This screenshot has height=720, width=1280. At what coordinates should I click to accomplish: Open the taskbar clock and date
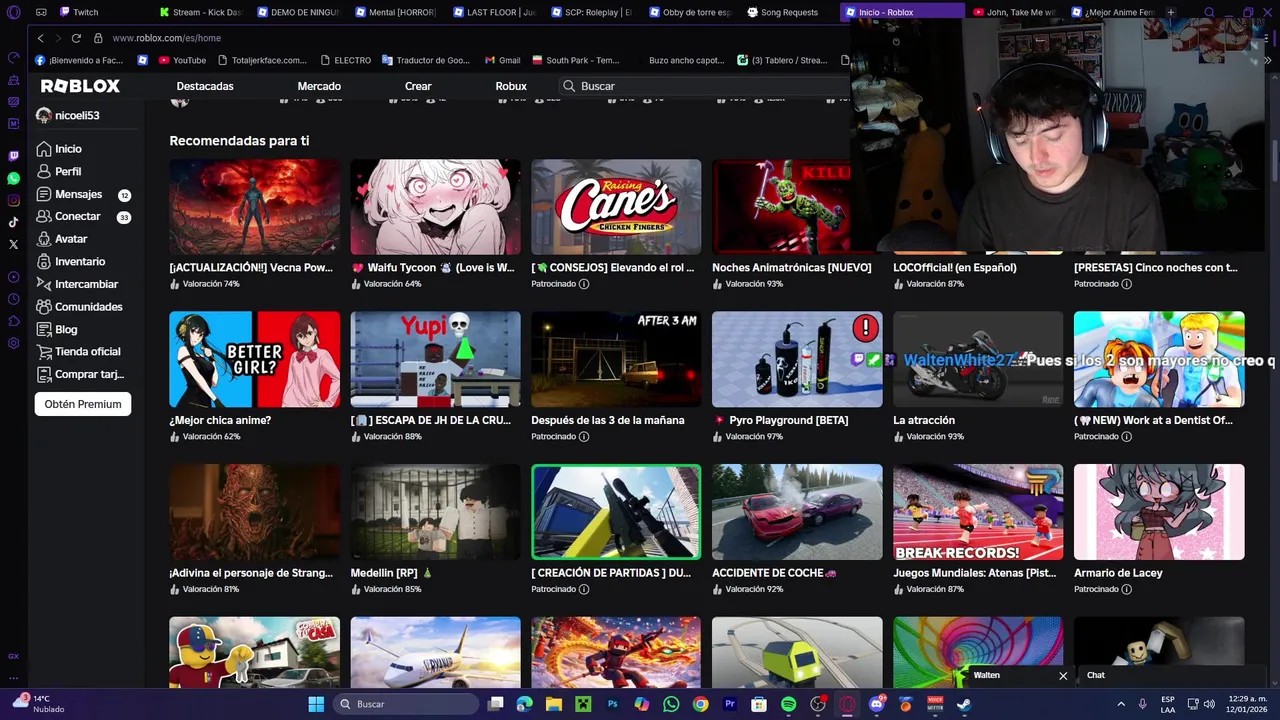click(x=1247, y=704)
